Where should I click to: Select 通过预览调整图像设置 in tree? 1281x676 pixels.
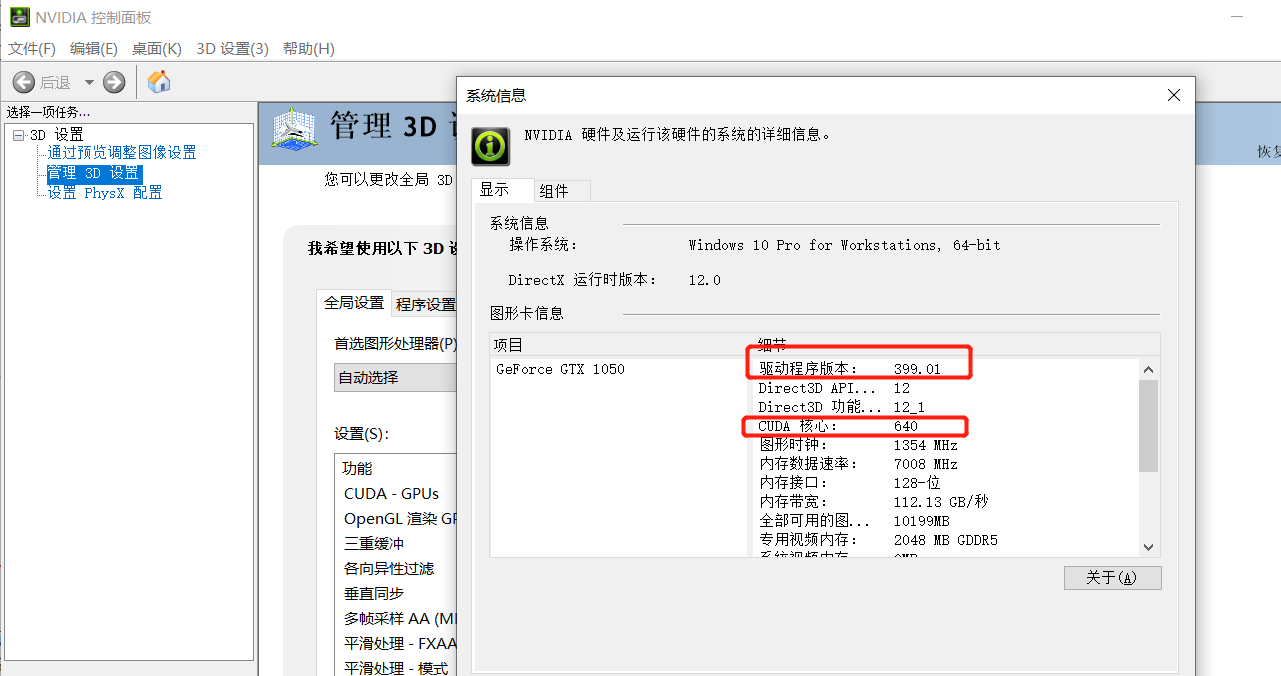pos(122,153)
